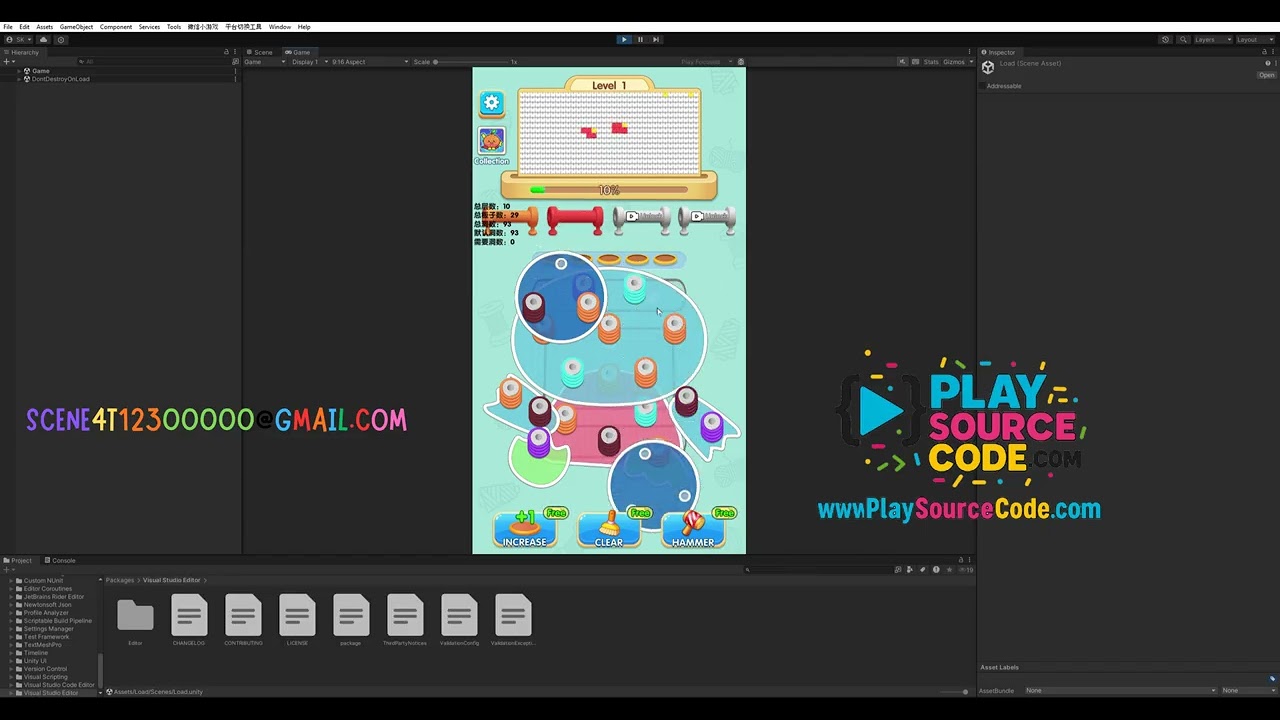
Task: Toggle the Addressable checkbox
Action: click(x=983, y=86)
